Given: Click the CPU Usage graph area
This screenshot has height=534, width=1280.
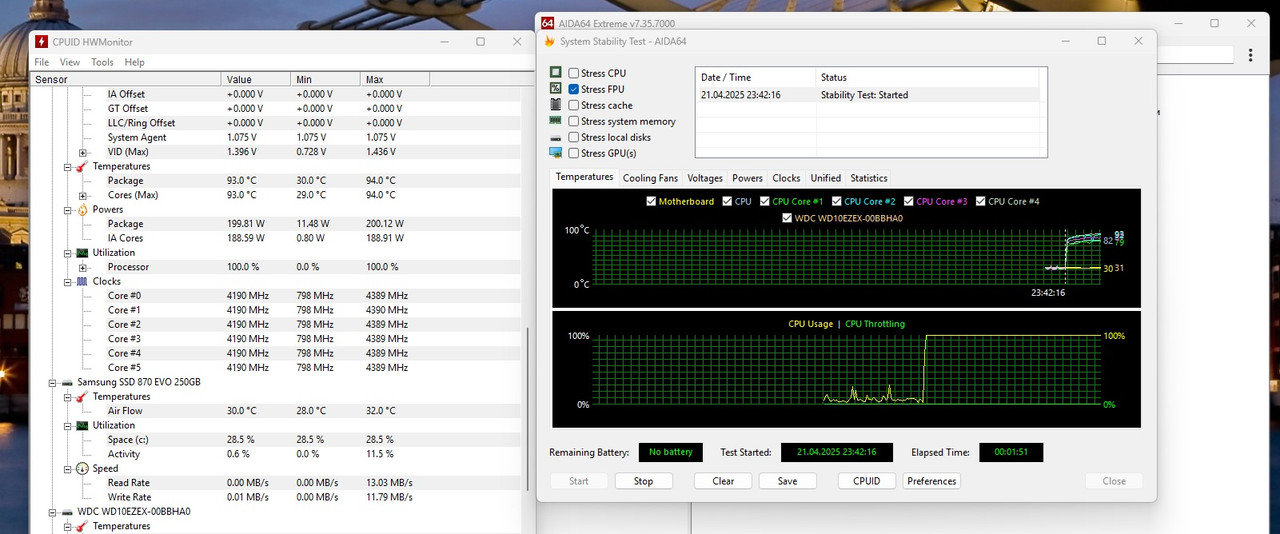Looking at the screenshot, I should click(846, 370).
